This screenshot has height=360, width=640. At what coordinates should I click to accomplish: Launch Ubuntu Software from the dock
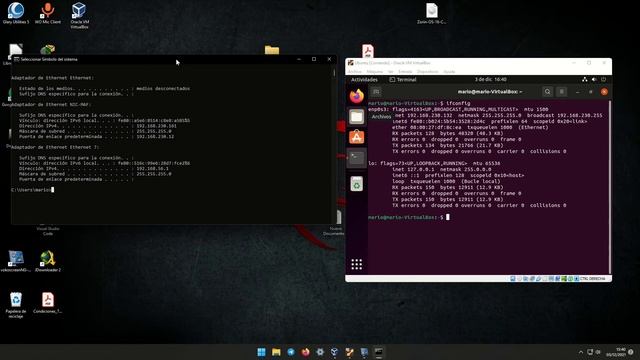pos(356,137)
